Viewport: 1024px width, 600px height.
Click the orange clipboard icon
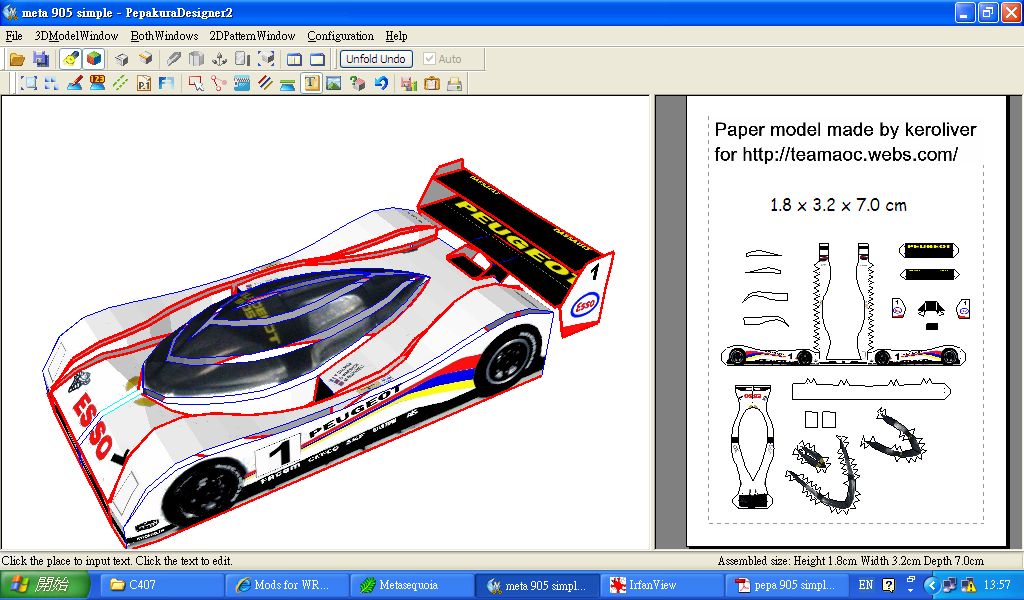(432, 84)
